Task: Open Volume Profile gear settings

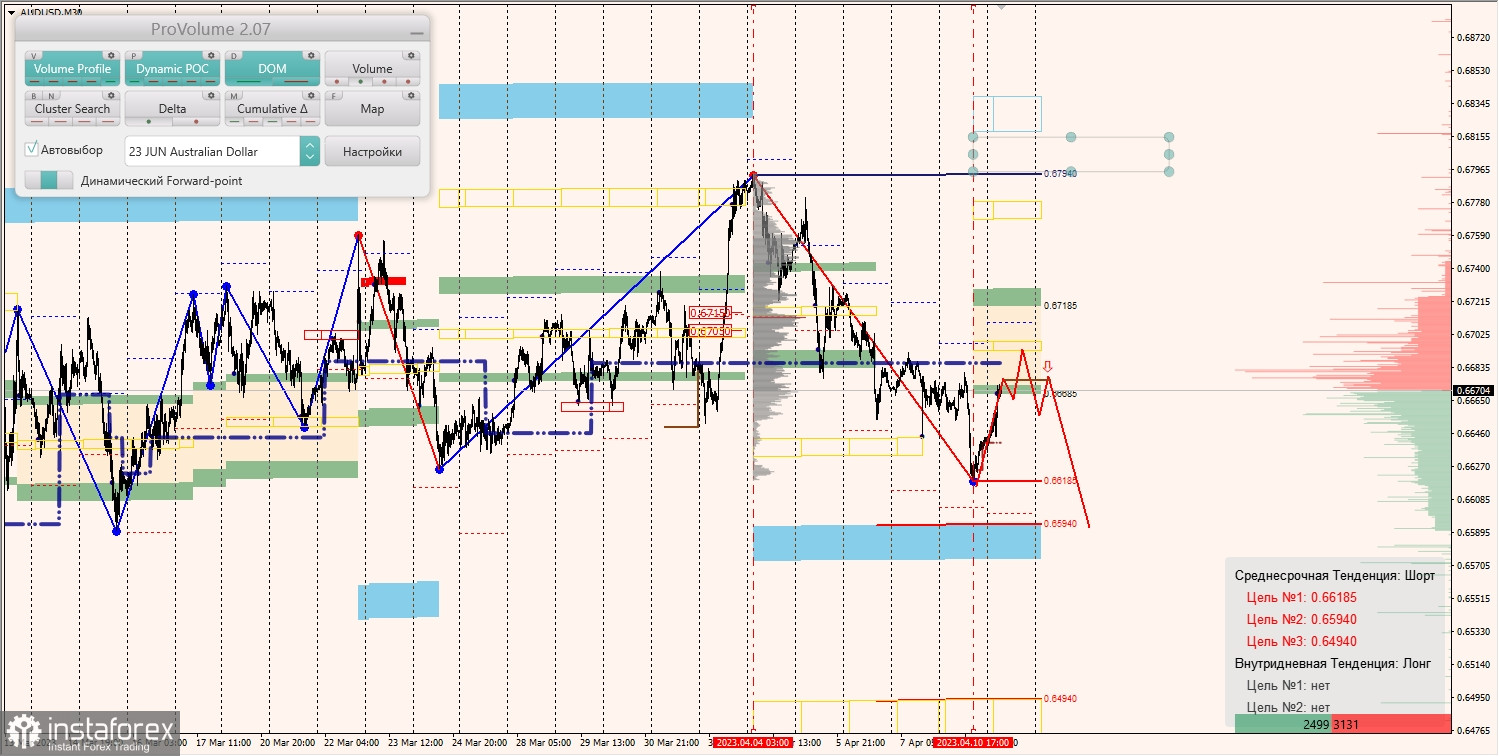Action: click(x=111, y=56)
